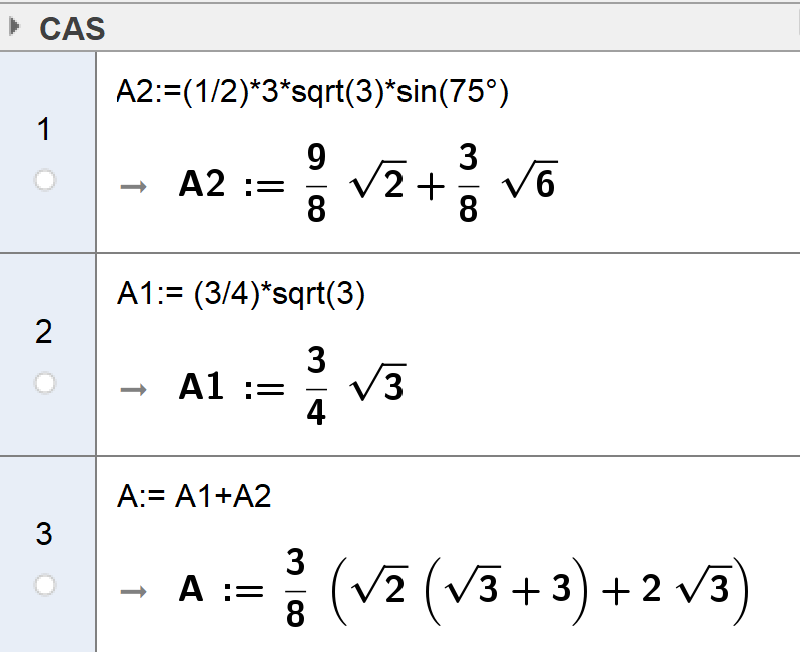Click the 3/4 fraction in row 2 output
Screen dimensions: 800x652
[x=316, y=388]
